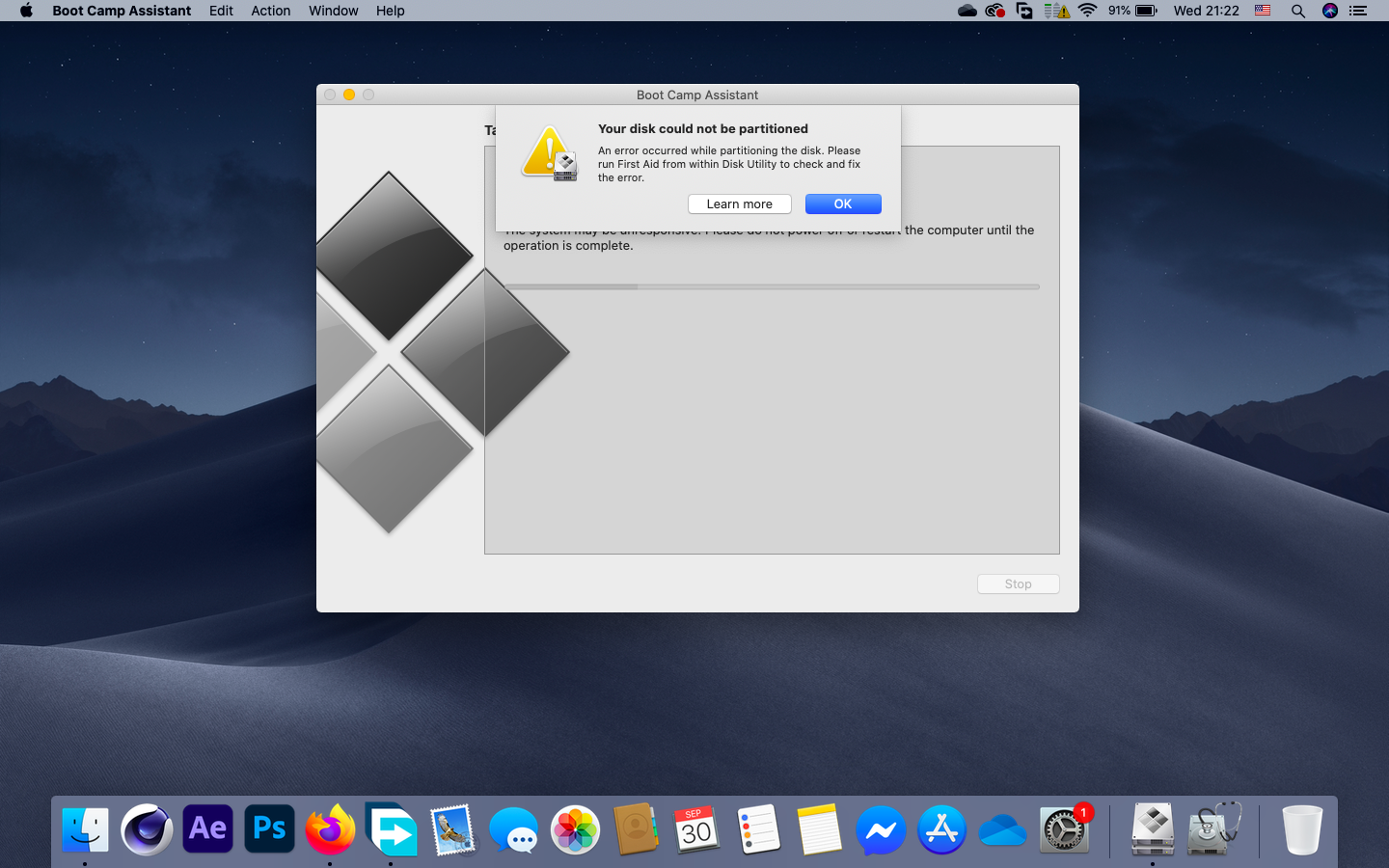
Task: Open the teal arrow document app in Dock
Action: coord(391,829)
